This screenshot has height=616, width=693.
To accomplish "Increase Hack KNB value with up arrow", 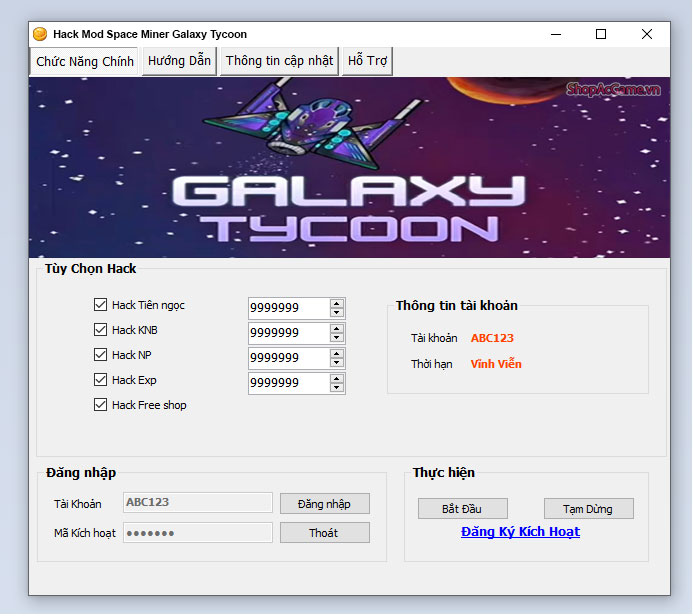I will [337, 329].
